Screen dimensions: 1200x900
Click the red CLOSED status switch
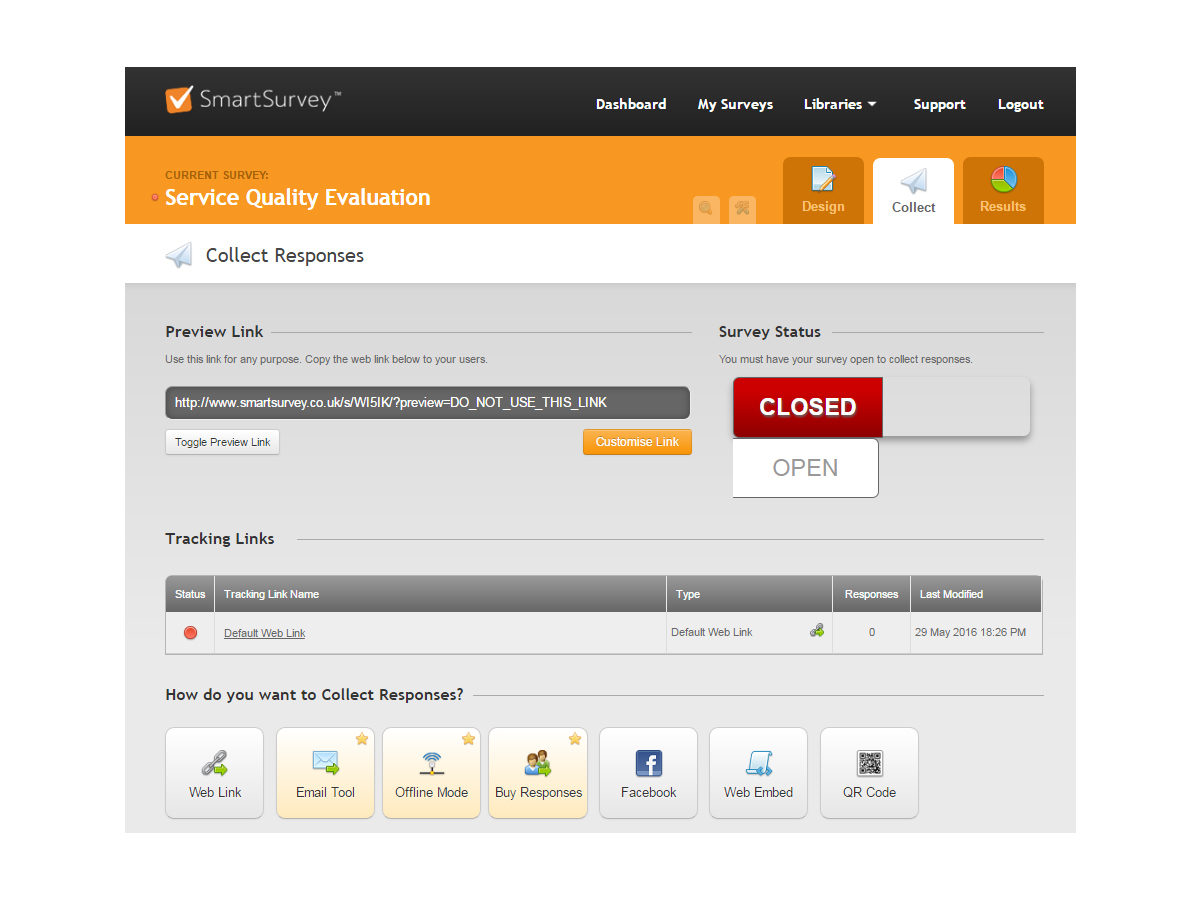click(x=808, y=407)
